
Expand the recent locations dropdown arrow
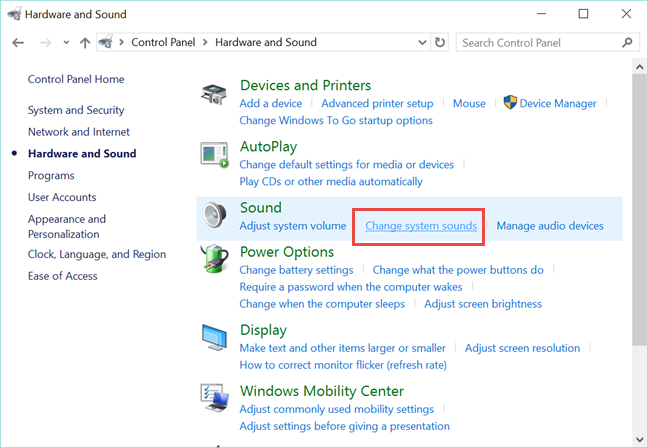click(66, 43)
